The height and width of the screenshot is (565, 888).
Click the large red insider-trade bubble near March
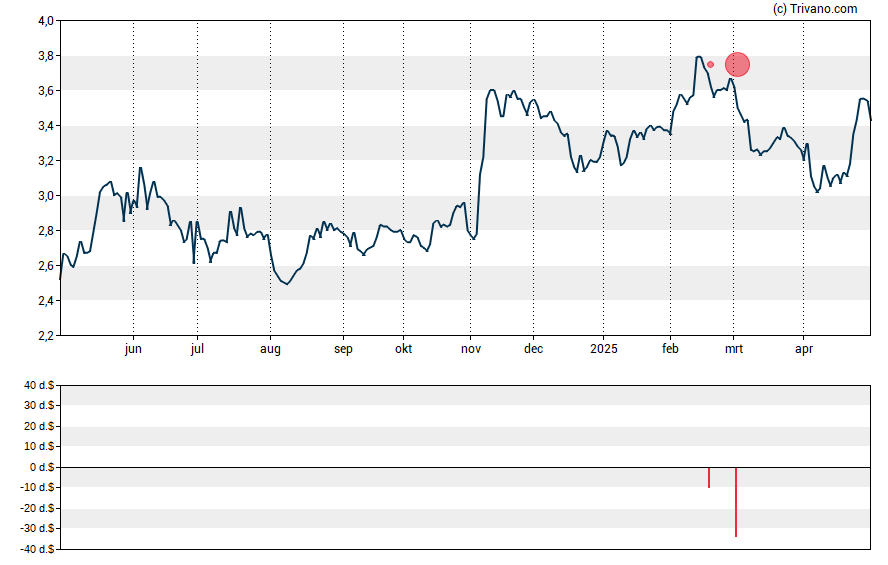tap(737, 65)
